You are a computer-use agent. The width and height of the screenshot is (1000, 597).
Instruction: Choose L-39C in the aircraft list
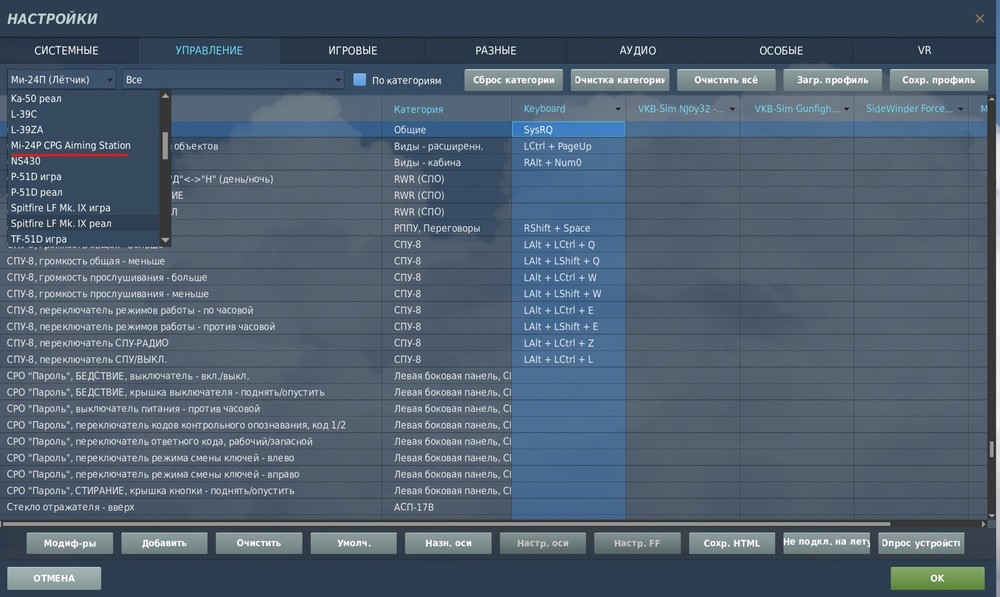click(x=83, y=114)
